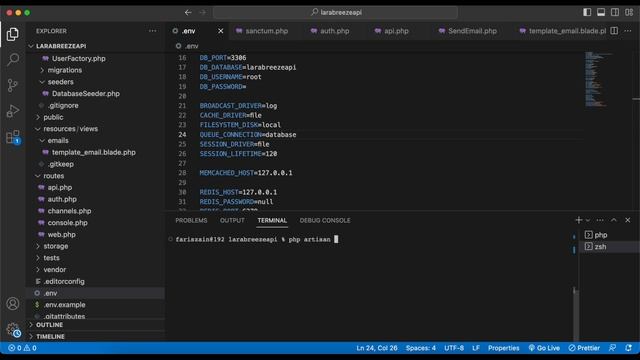The image size is (640, 360).
Task: Click the errors and warnings status indicator
Action: pos(22,348)
